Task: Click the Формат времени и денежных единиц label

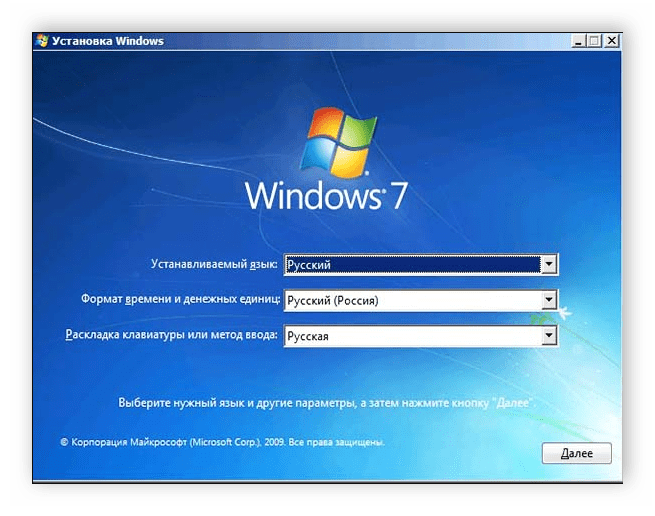Action: (x=180, y=299)
